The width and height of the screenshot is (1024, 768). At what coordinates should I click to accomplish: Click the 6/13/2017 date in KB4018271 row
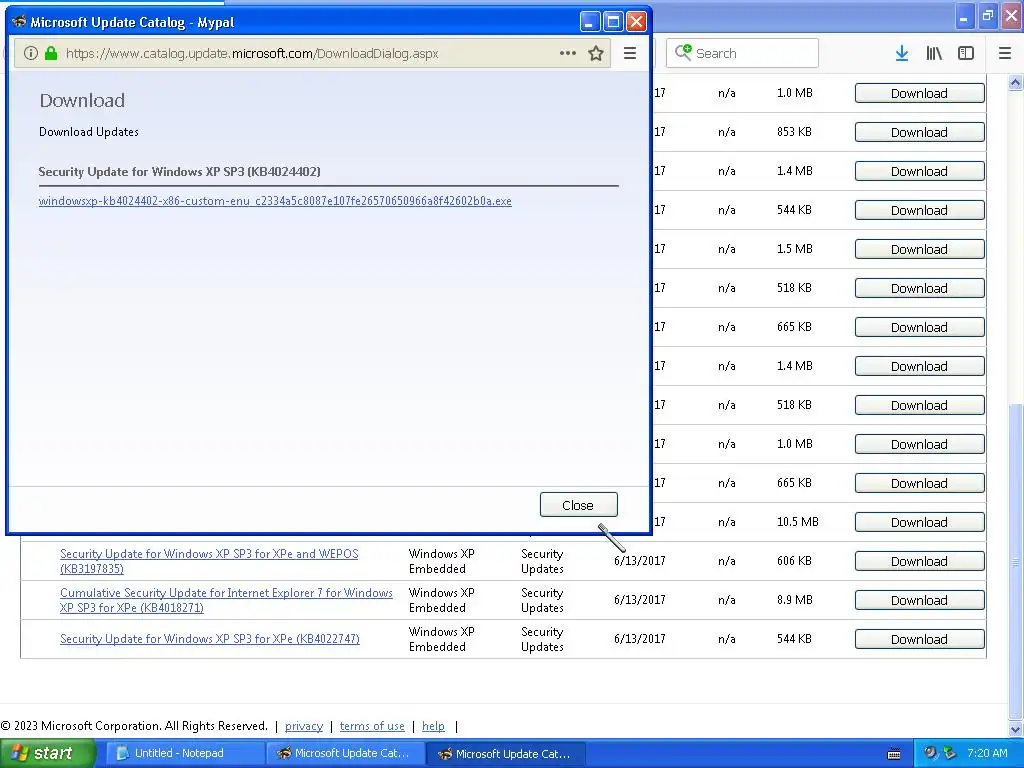click(639, 600)
